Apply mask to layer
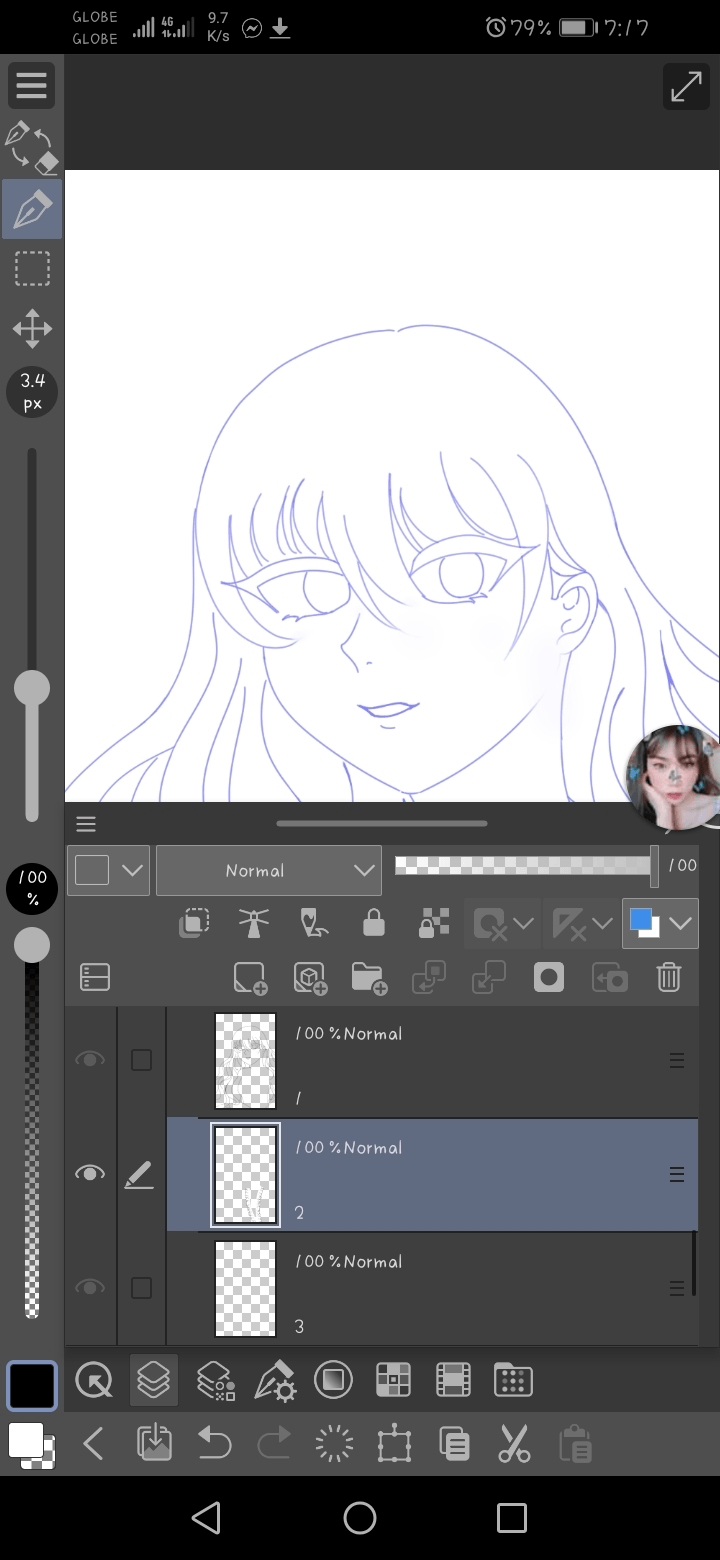This screenshot has width=720, height=1560. point(609,978)
